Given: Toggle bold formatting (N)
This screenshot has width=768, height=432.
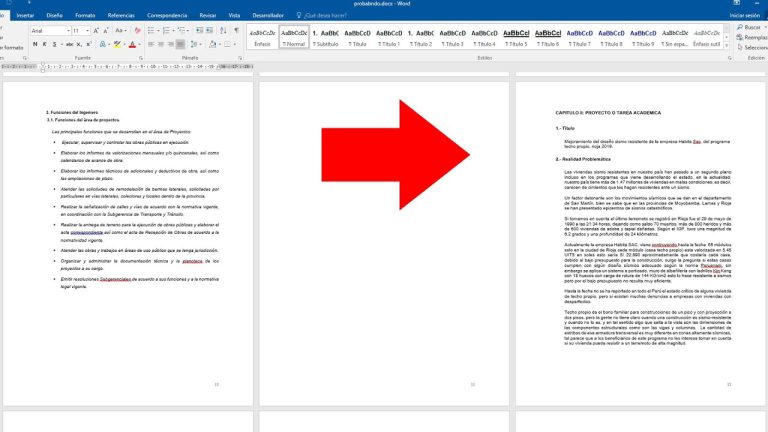Looking at the screenshot, I should pyautogui.click(x=35, y=44).
